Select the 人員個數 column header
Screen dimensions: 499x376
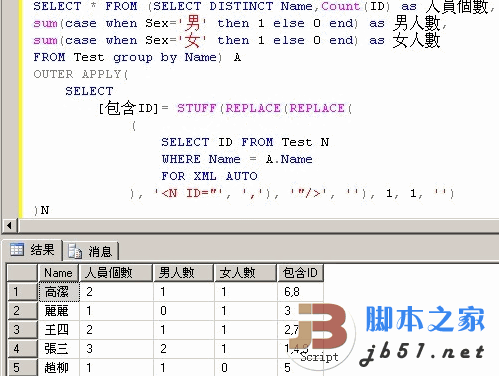[116, 273]
